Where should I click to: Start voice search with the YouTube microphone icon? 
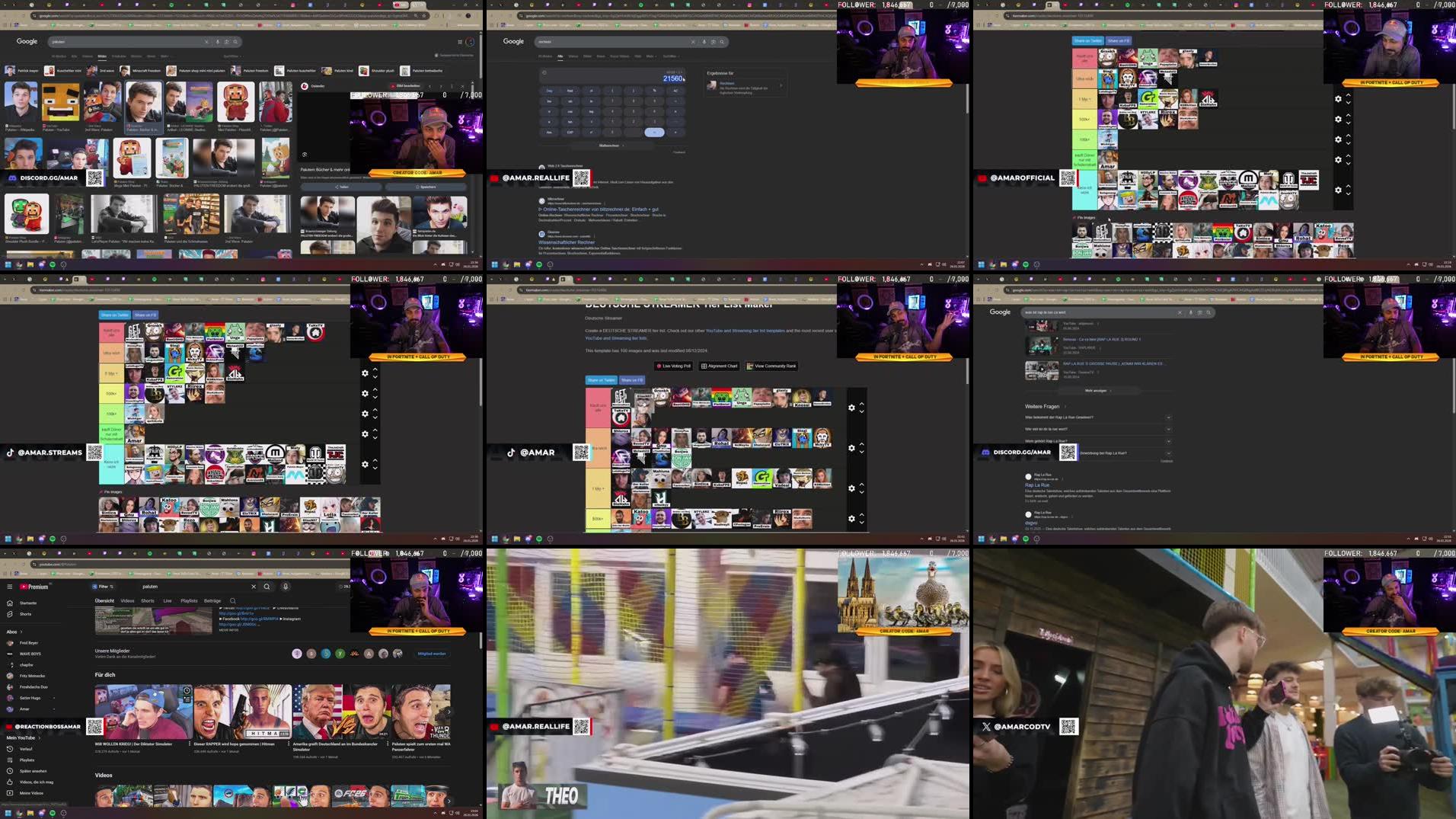pyautogui.click(x=286, y=587)
